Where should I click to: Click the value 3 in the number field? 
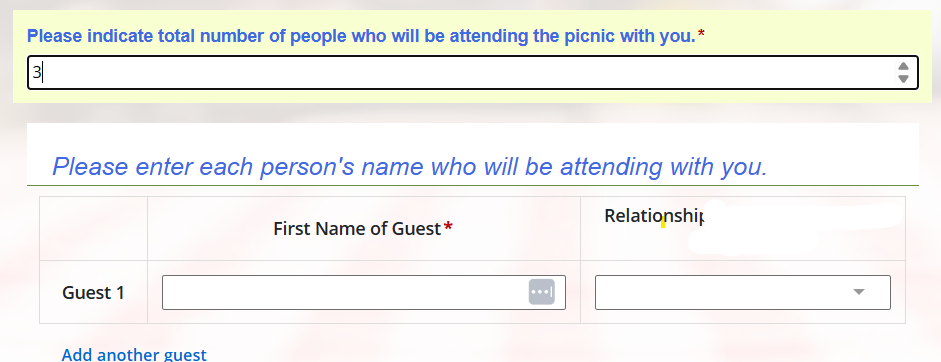click(x=37, y=73)
